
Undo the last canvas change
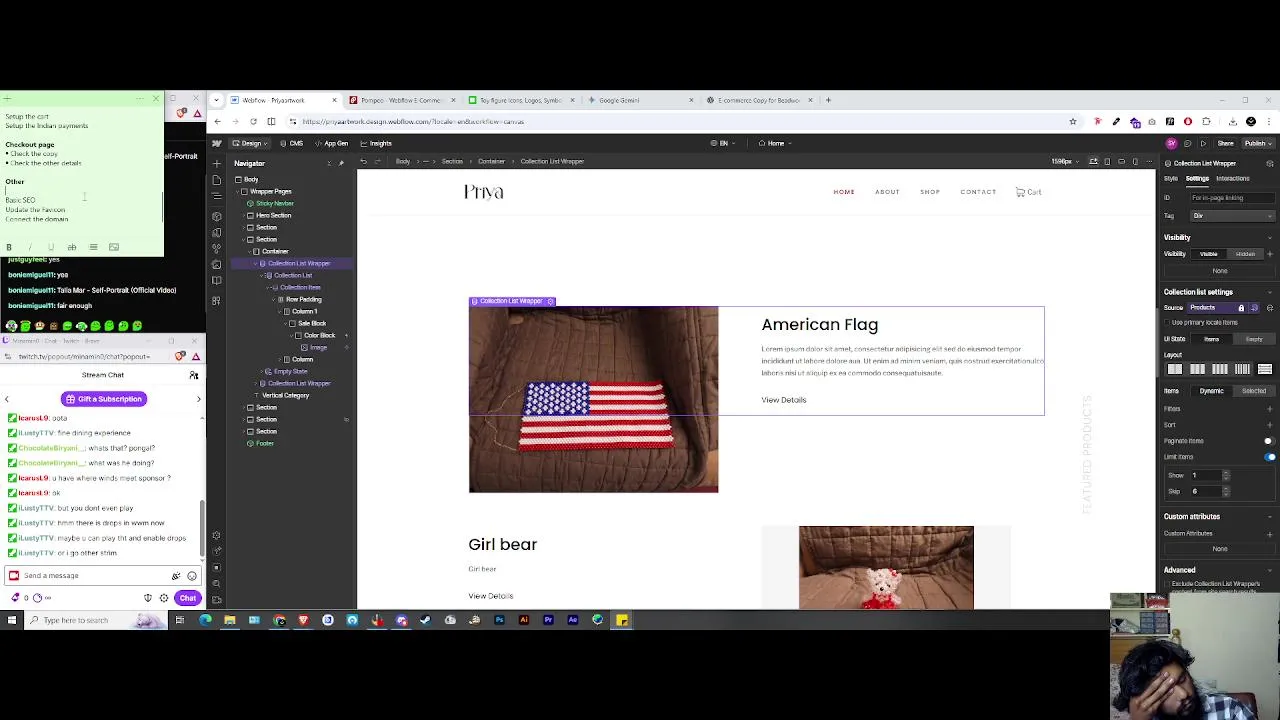363,161
